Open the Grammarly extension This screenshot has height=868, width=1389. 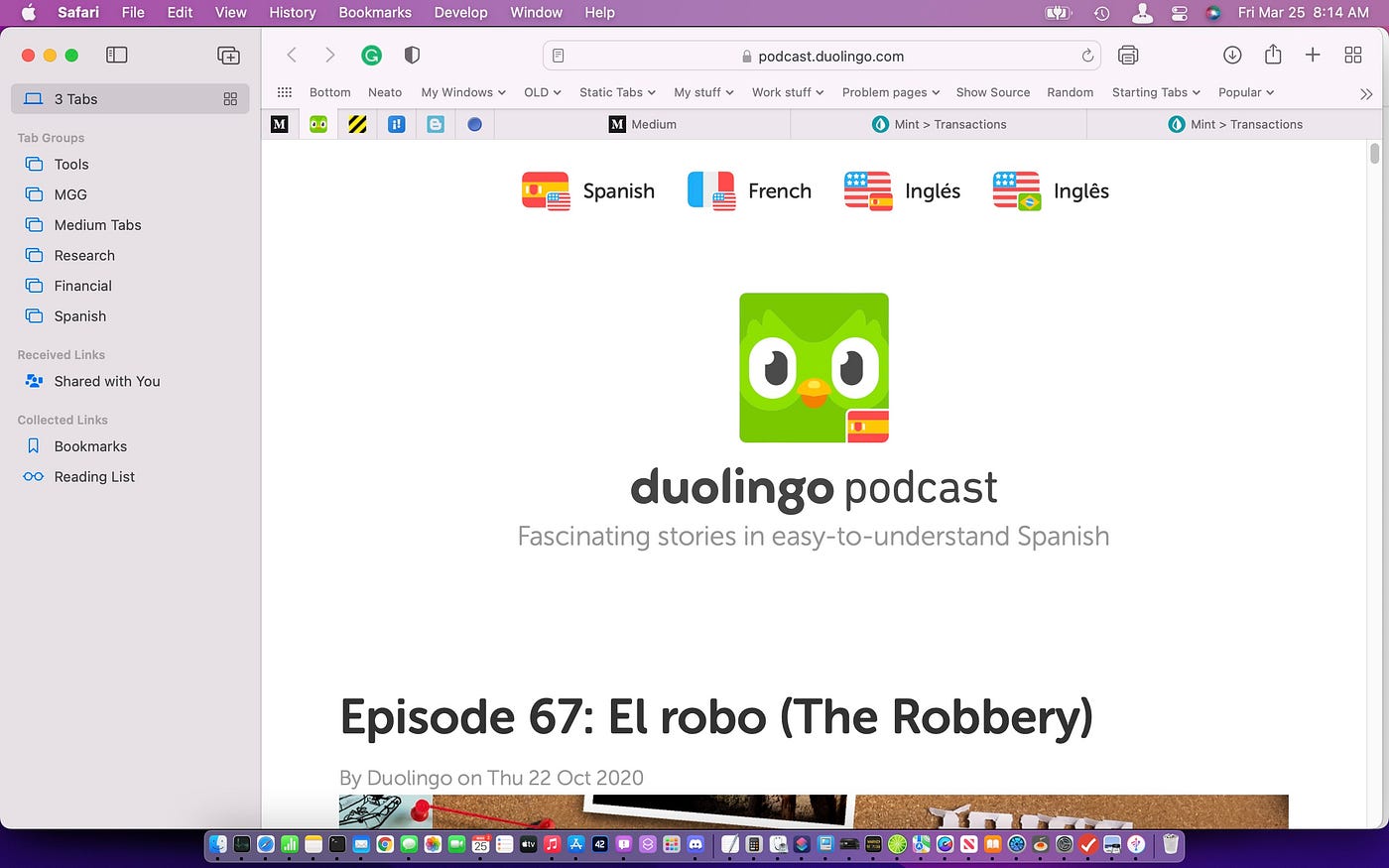371,56
